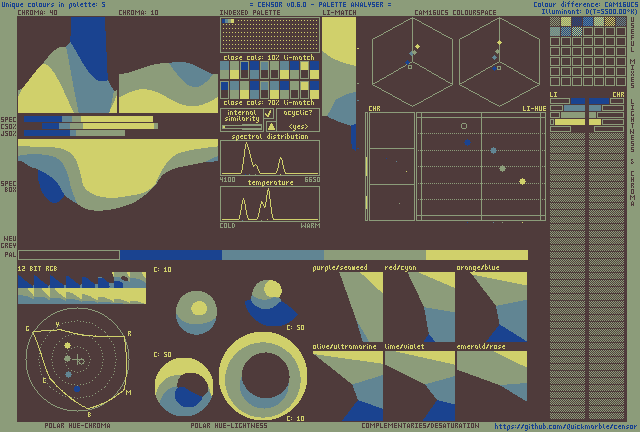The width and height of the screenshot is (640, 432).
Task: Open the purple/seaweed complementaries thumbnail
Action: pyautogui.click(x=348, y=307)
